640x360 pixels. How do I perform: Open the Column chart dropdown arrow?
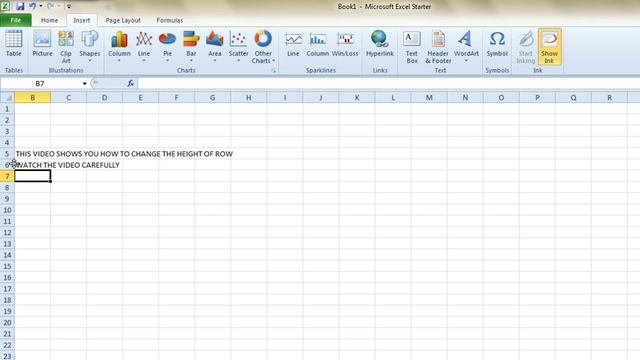pos(119,61)
